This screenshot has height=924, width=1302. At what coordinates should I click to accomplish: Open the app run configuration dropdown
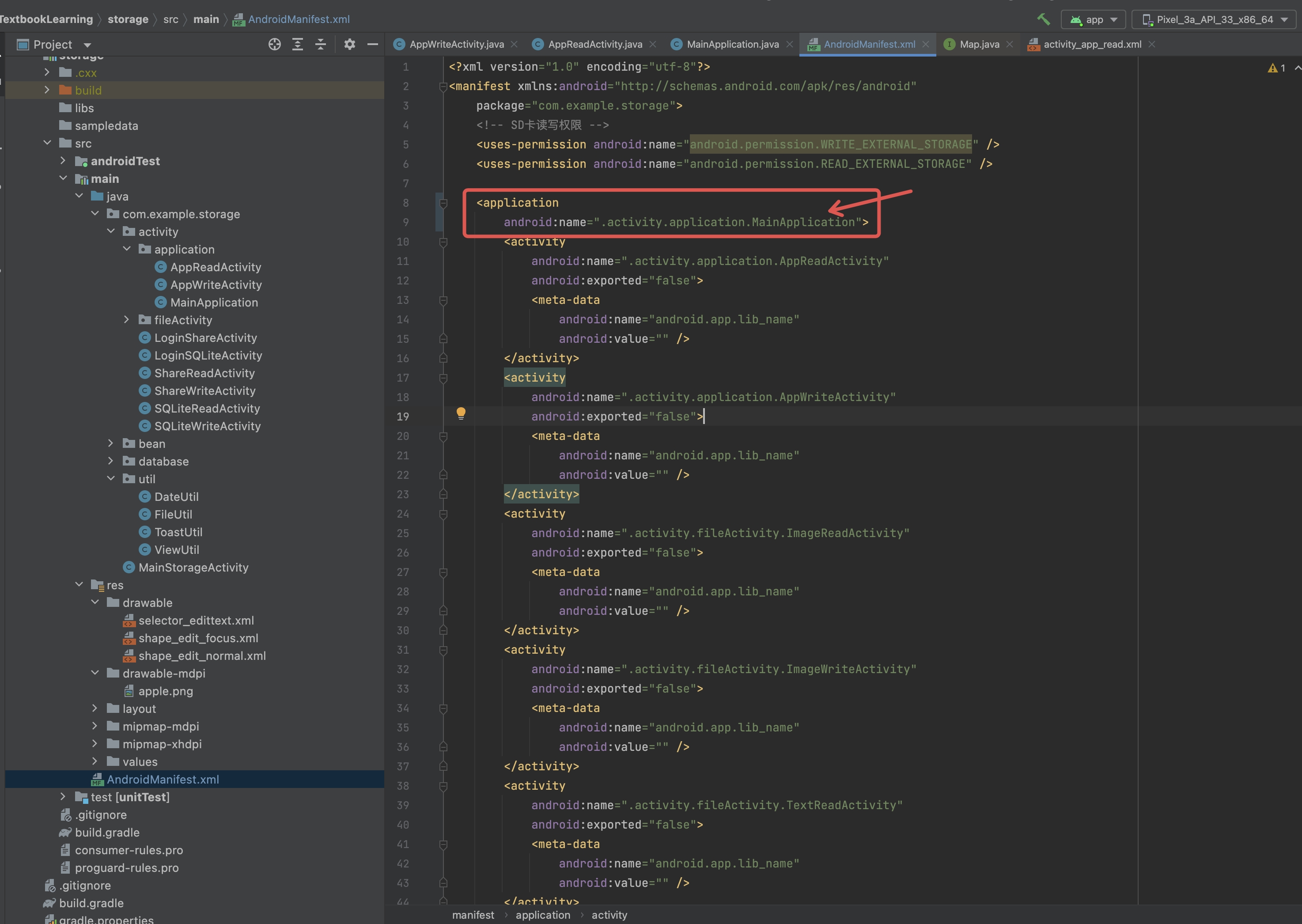pyautogui.click(x=1093, y=19)
